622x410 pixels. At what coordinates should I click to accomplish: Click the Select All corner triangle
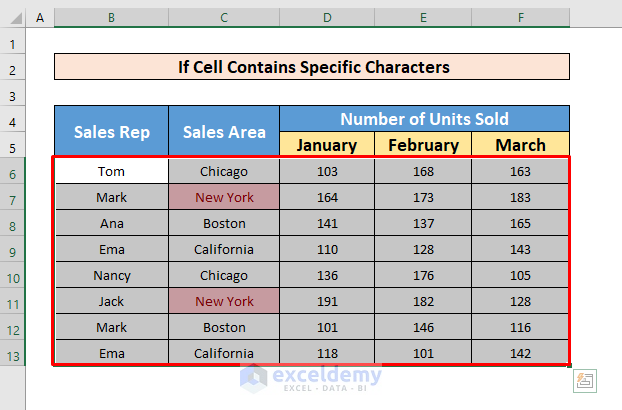tap(13, 18)
